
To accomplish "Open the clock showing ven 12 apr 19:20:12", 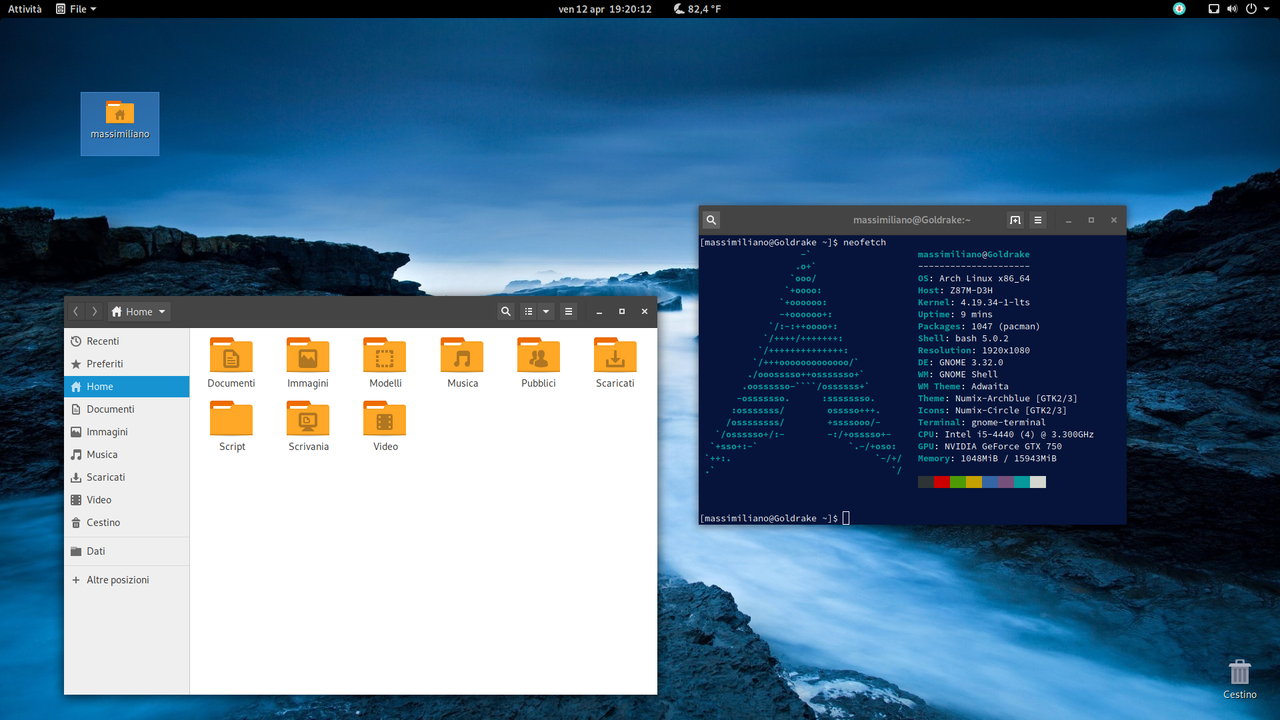I will pos(605,9).
